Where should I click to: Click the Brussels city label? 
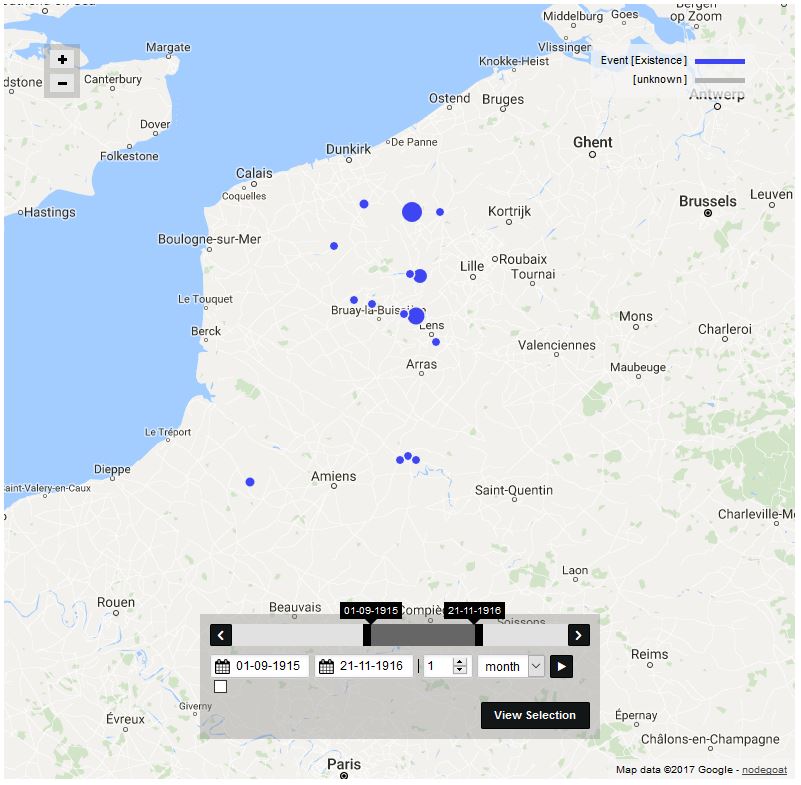point(708,201)
